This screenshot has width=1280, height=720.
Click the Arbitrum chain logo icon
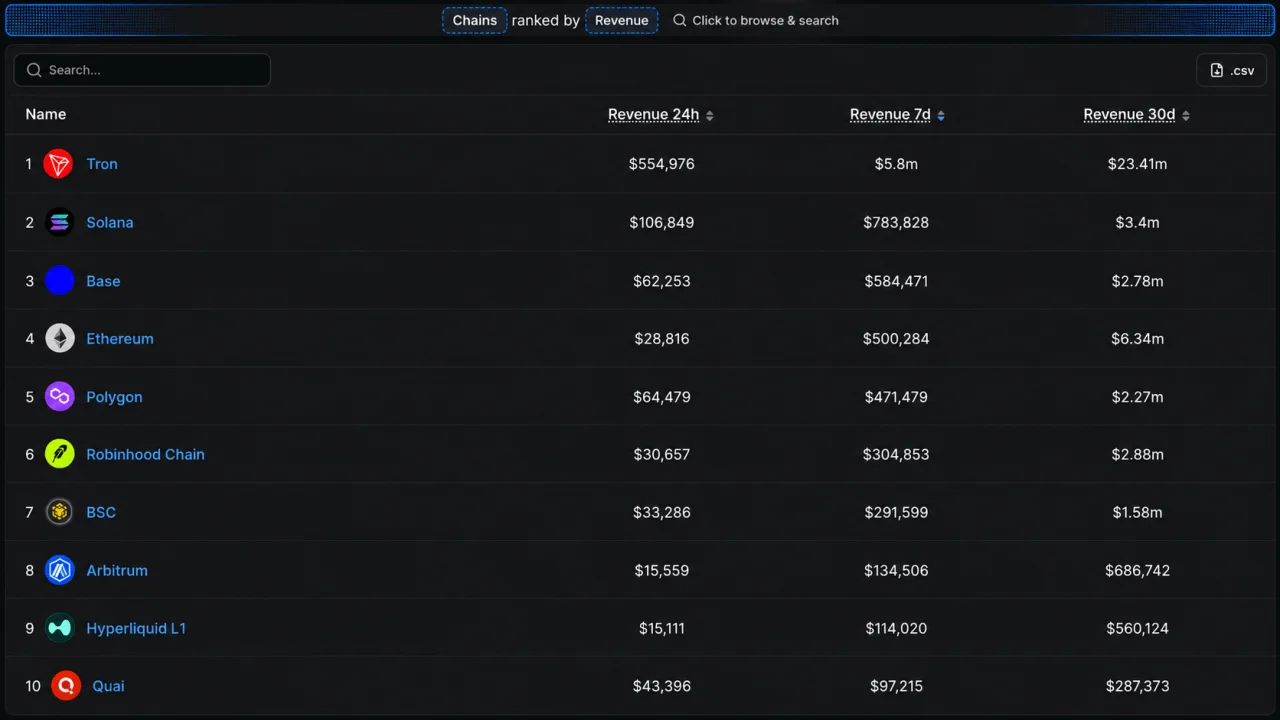tap(60, 570)
